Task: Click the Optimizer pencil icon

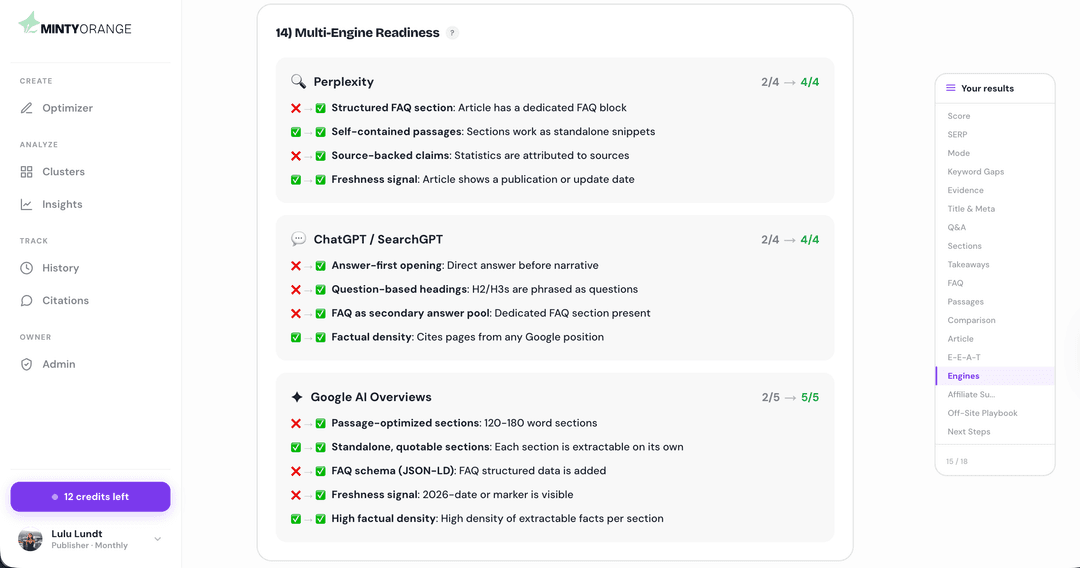Action: (26, 108)
